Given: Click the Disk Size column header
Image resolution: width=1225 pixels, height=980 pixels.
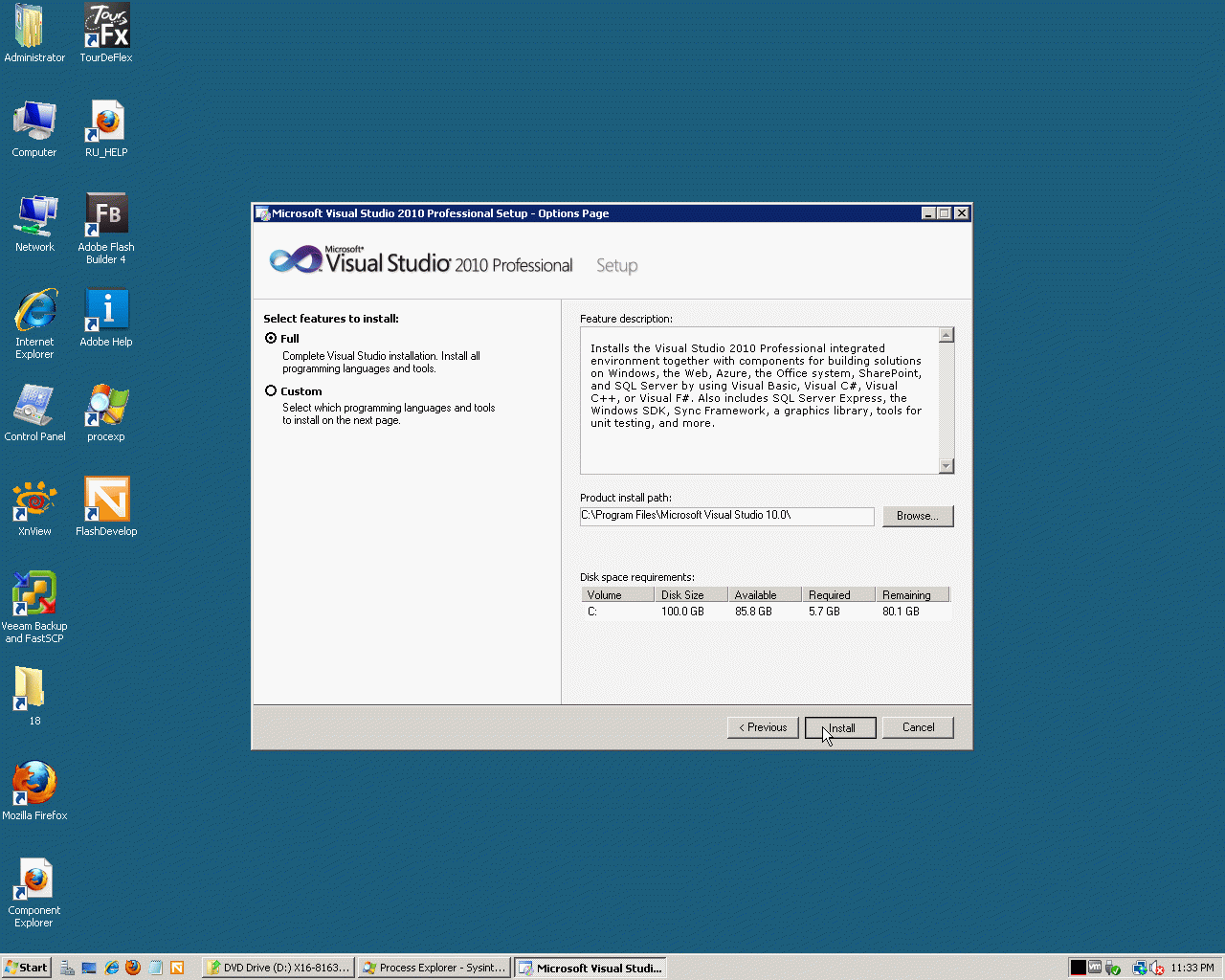Looking at the screenshot, I should tap(691, 595).
